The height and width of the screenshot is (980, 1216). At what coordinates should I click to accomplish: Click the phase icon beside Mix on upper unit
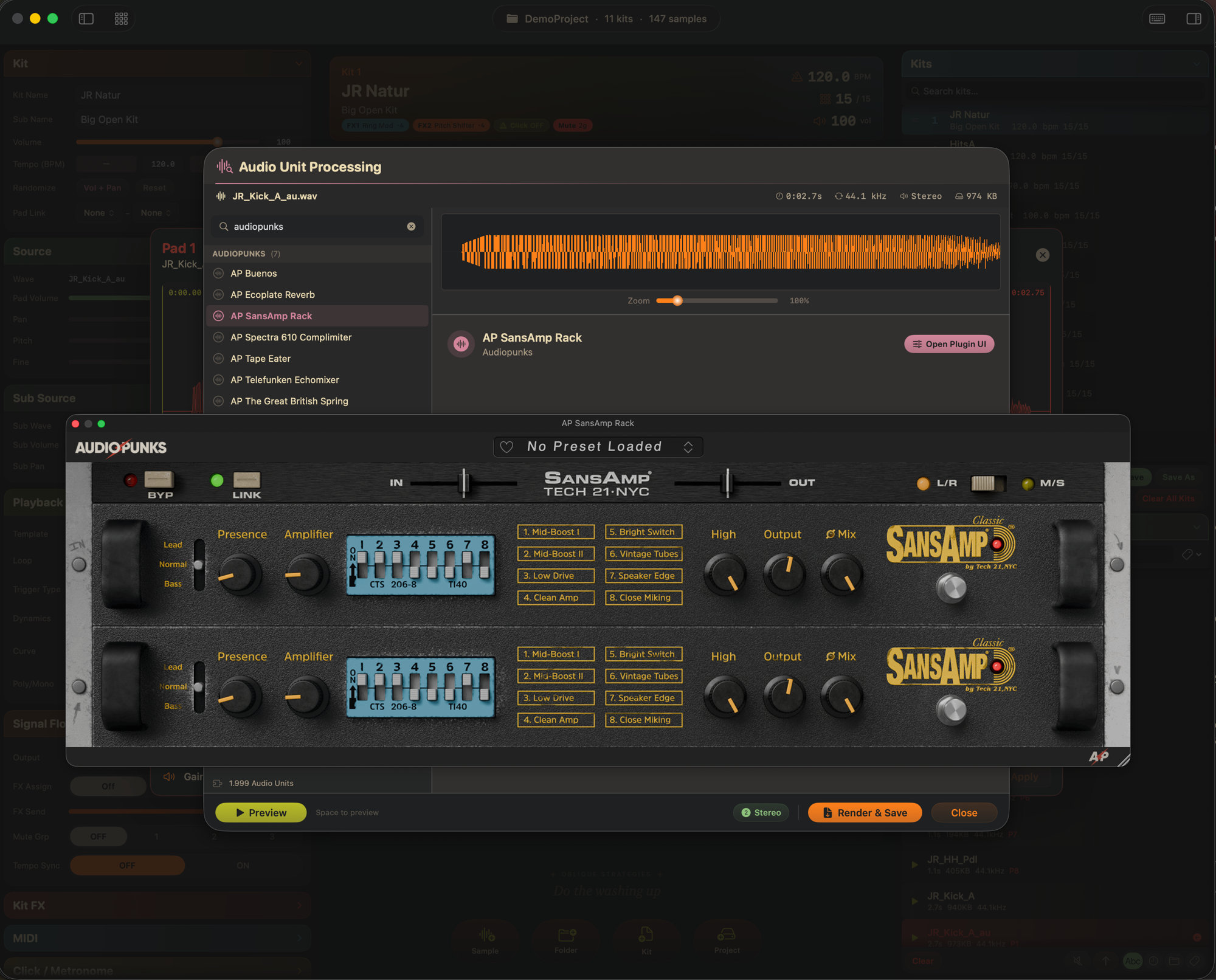pos(830,534)
